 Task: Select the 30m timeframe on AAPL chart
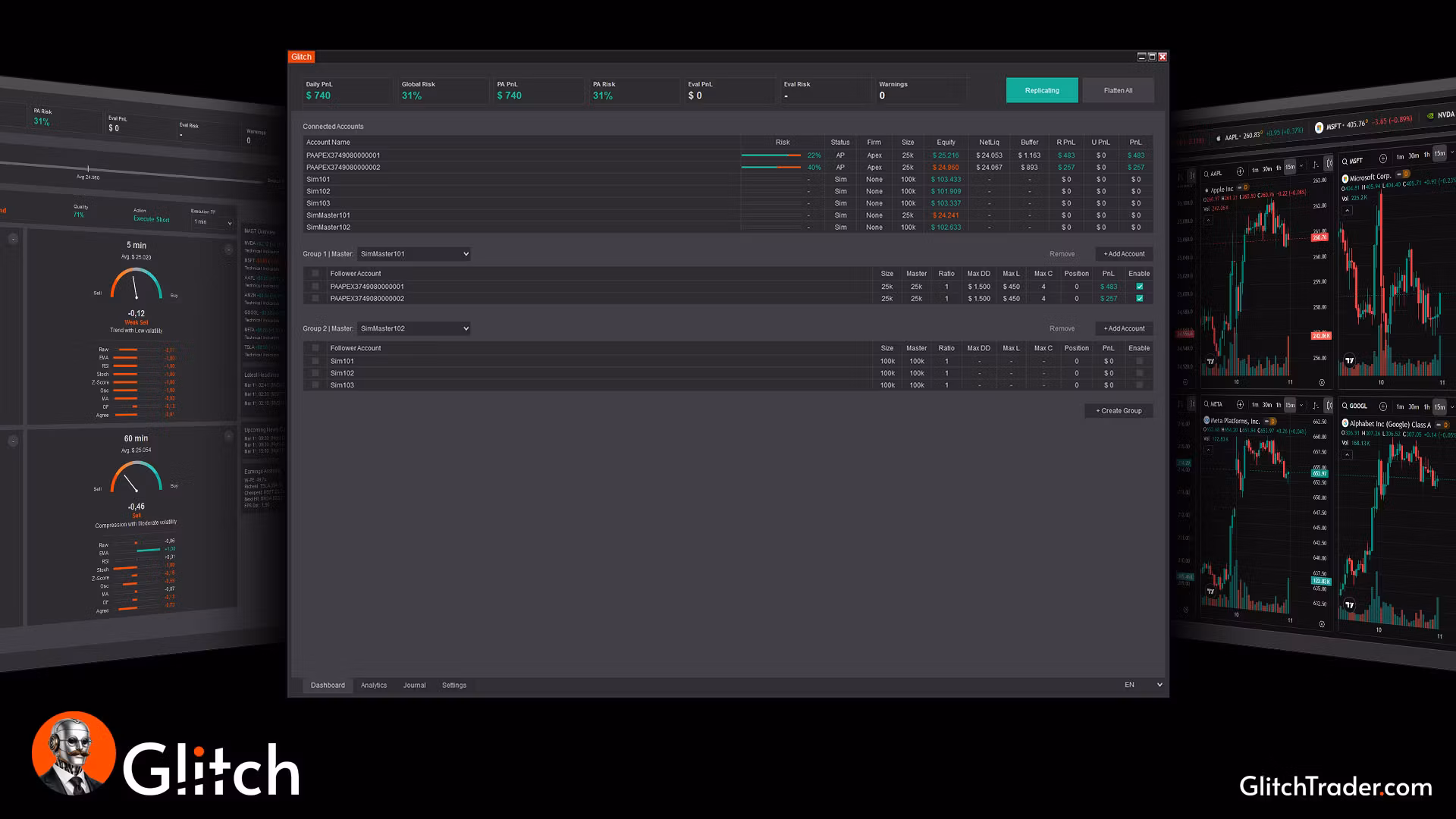(x=1267, y=169)
